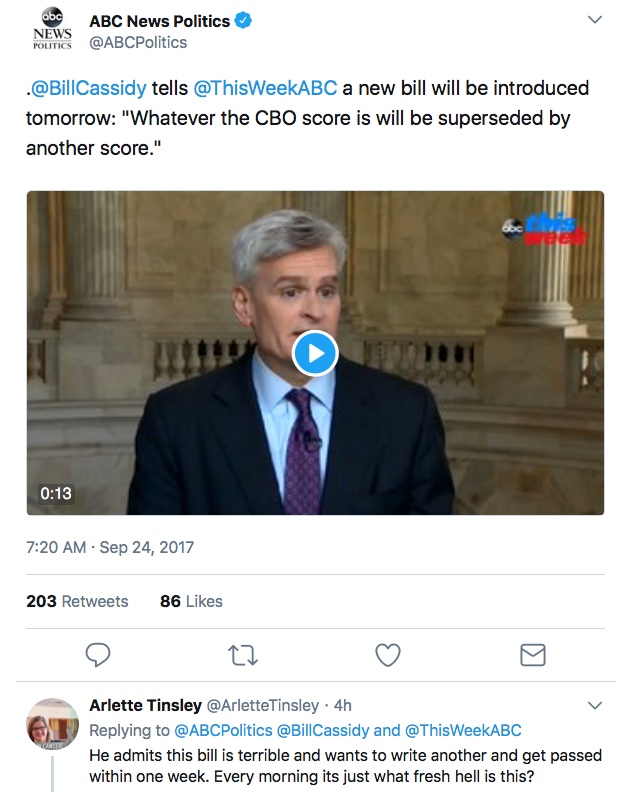Play the Bill Cassidy video
Image resolution: width=630 pixels, height=792 pixels.
[x=315, y=353]
